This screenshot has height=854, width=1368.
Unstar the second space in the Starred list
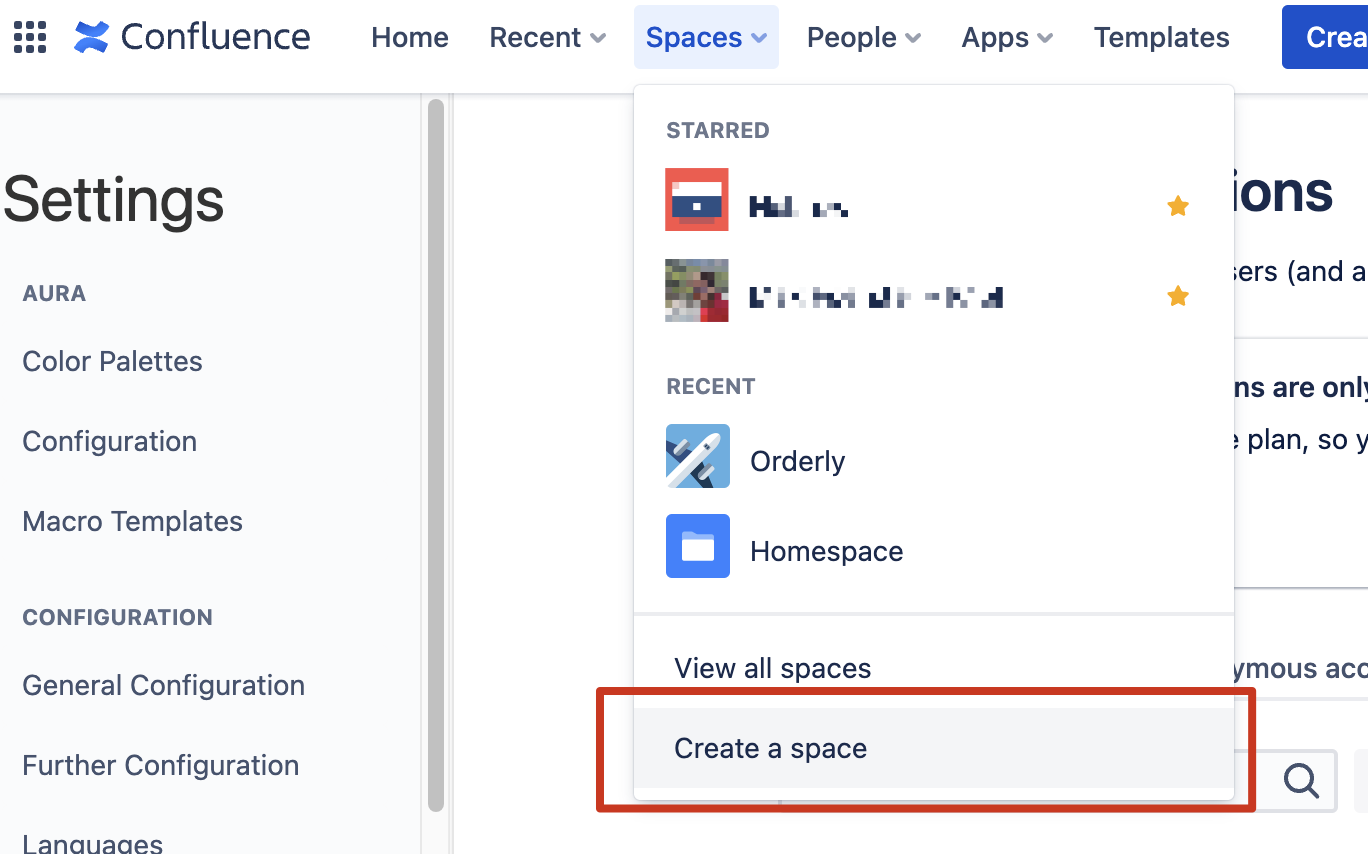coord(1178,296)
